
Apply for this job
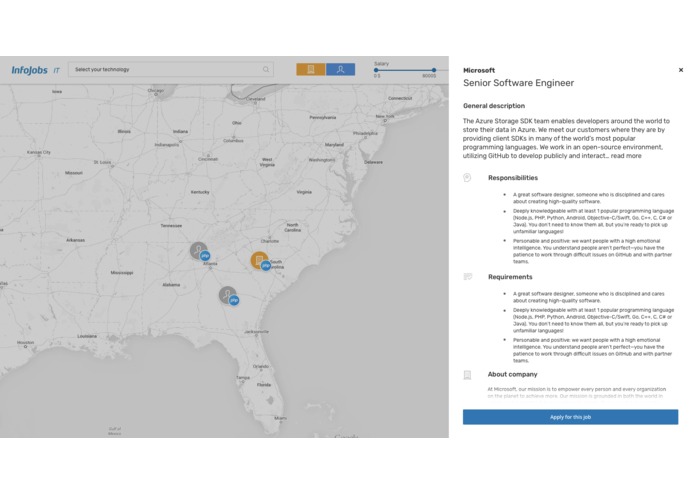click(570, 417)
